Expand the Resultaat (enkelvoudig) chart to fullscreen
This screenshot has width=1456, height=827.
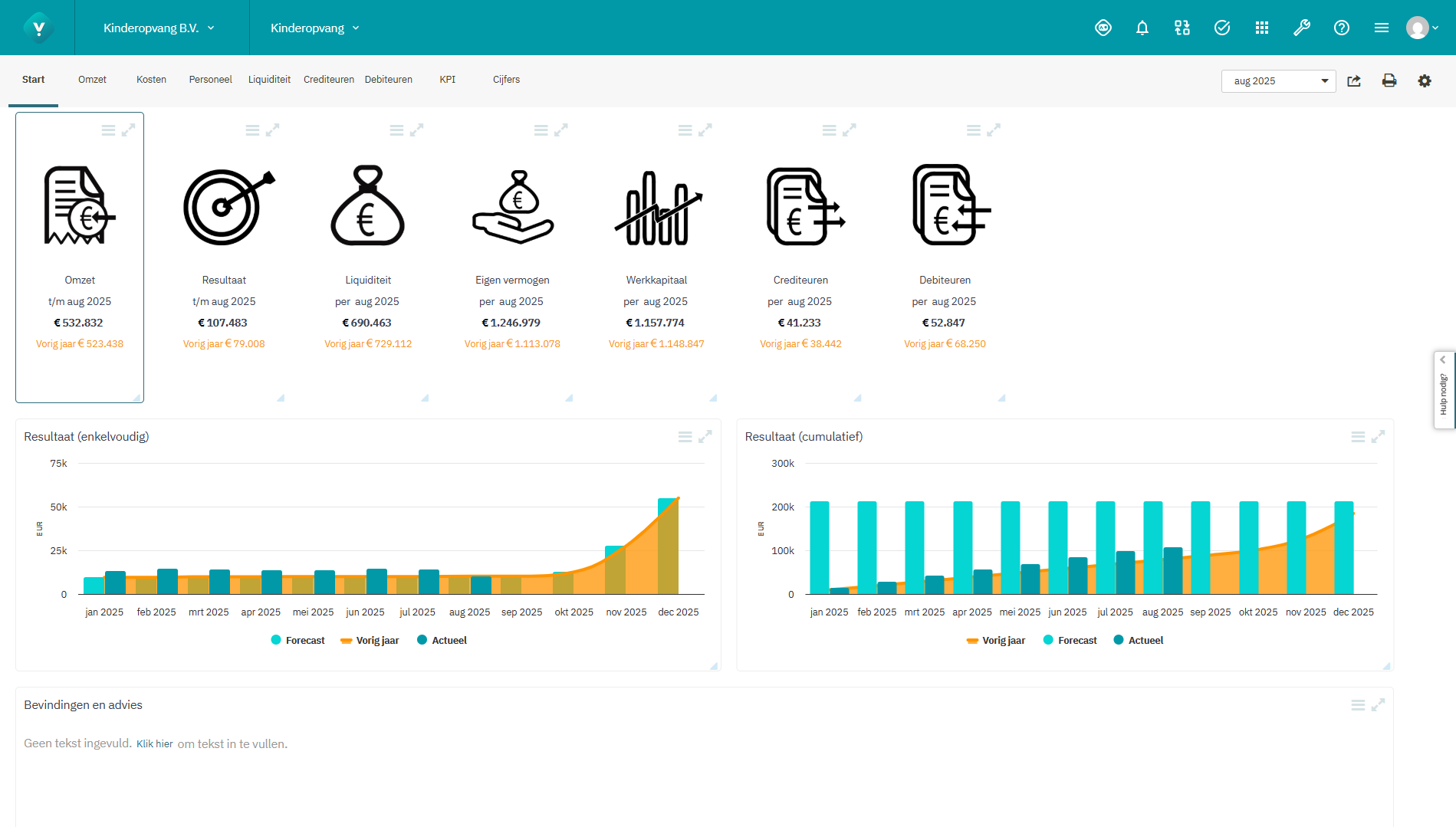coord(705,436)
